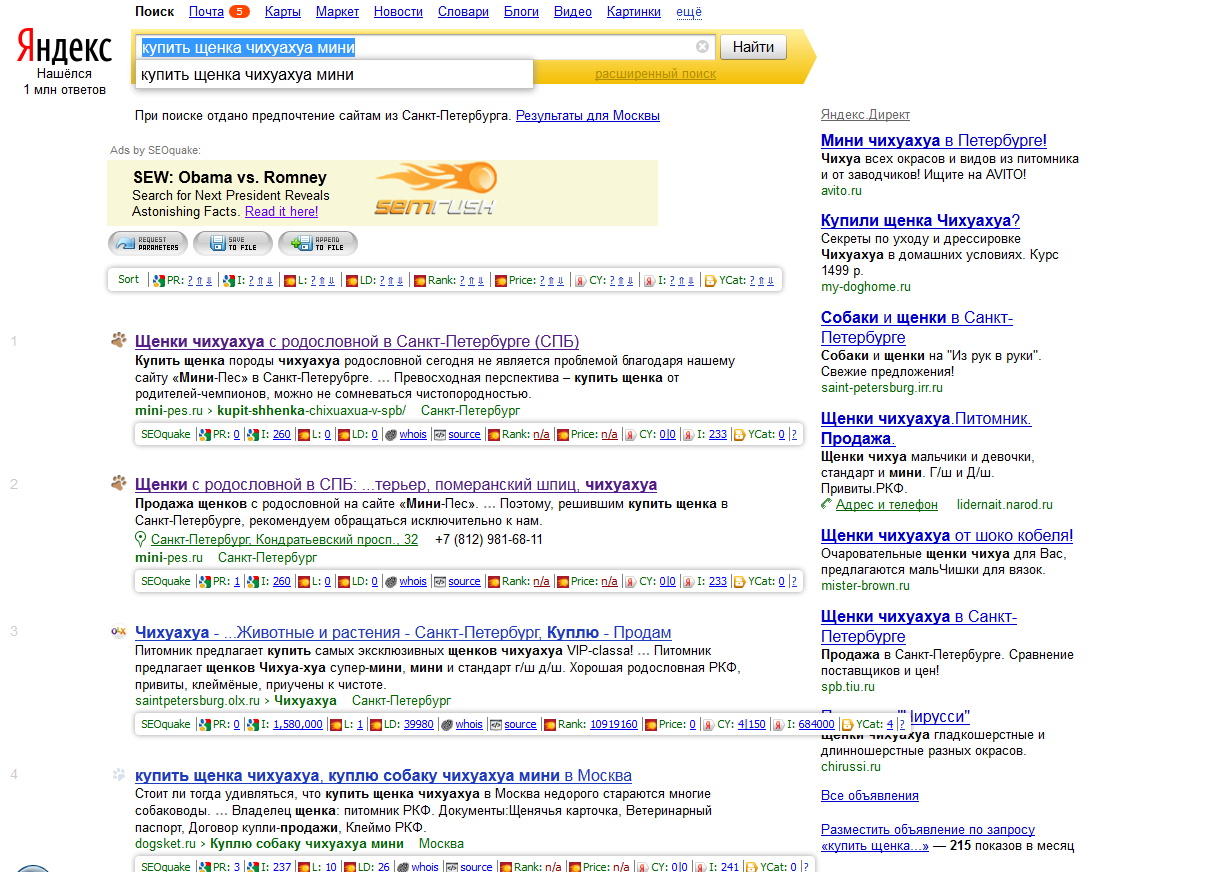The image size is (1208, 872).
Task: Switch to the Картинки tab
Action: [634, 12]
